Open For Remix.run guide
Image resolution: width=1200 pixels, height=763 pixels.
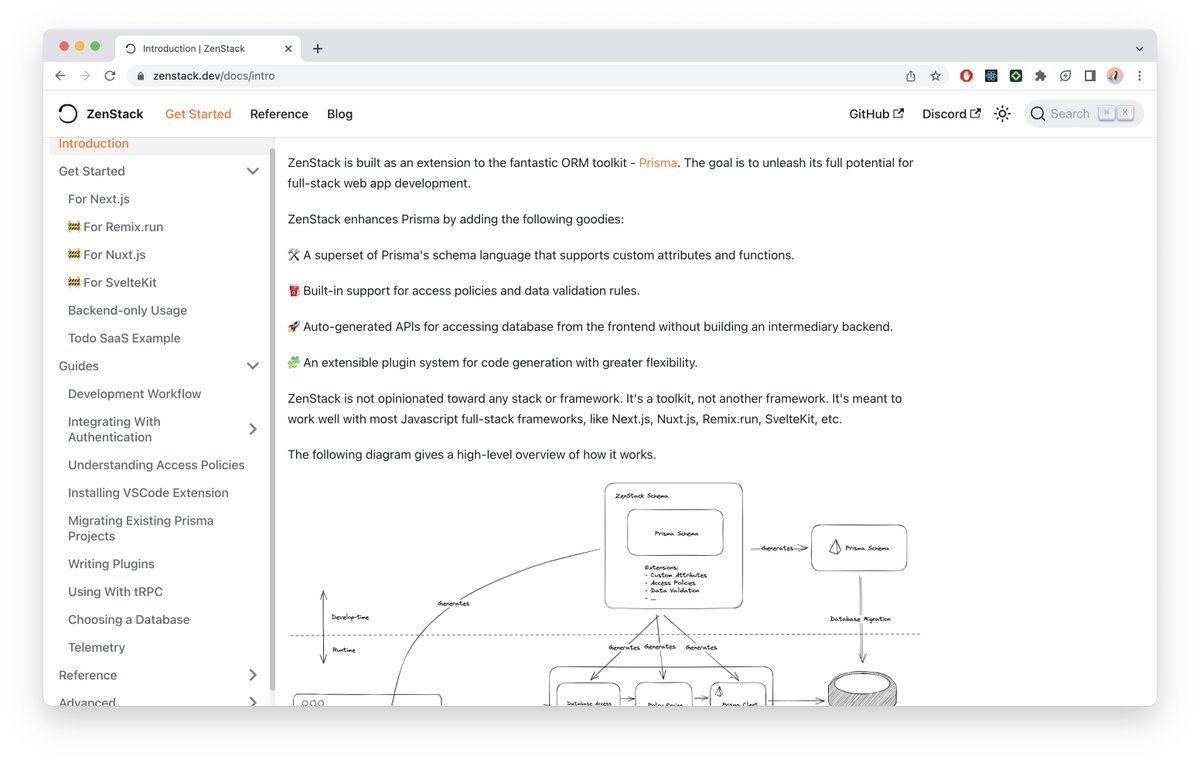click(115, 227)
